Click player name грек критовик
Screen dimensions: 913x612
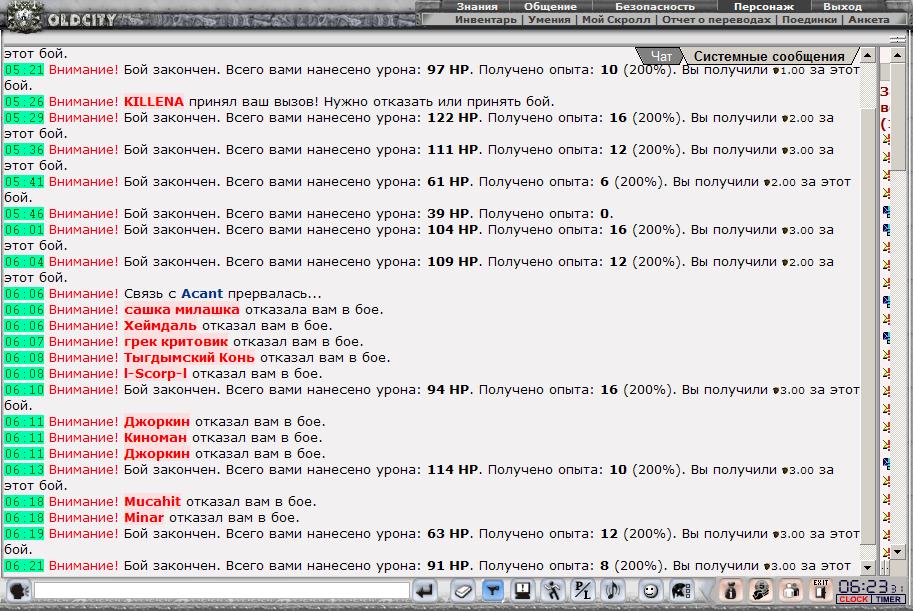[176, 341]
